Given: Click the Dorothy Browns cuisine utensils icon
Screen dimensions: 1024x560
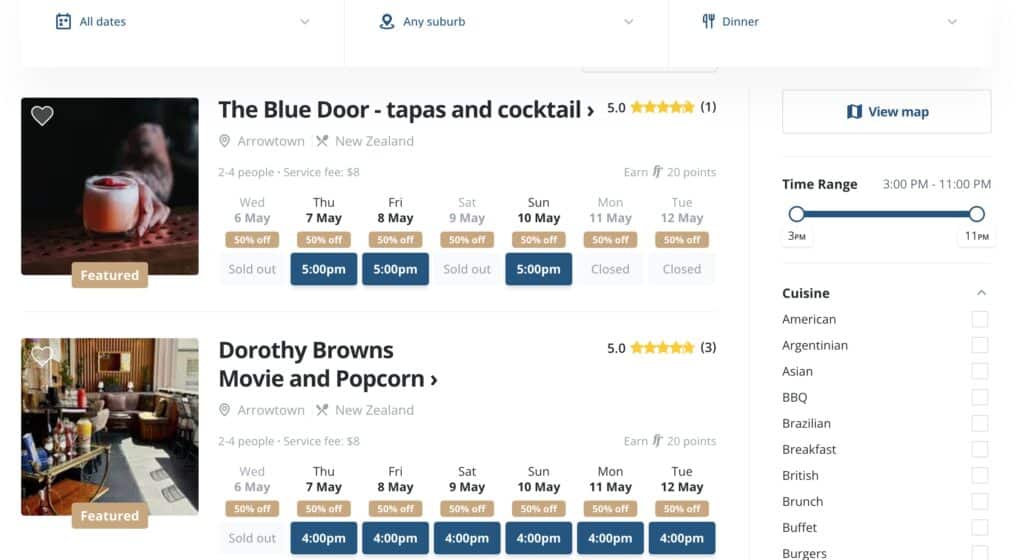Looking at the screenshot, I should coord(322,410).
